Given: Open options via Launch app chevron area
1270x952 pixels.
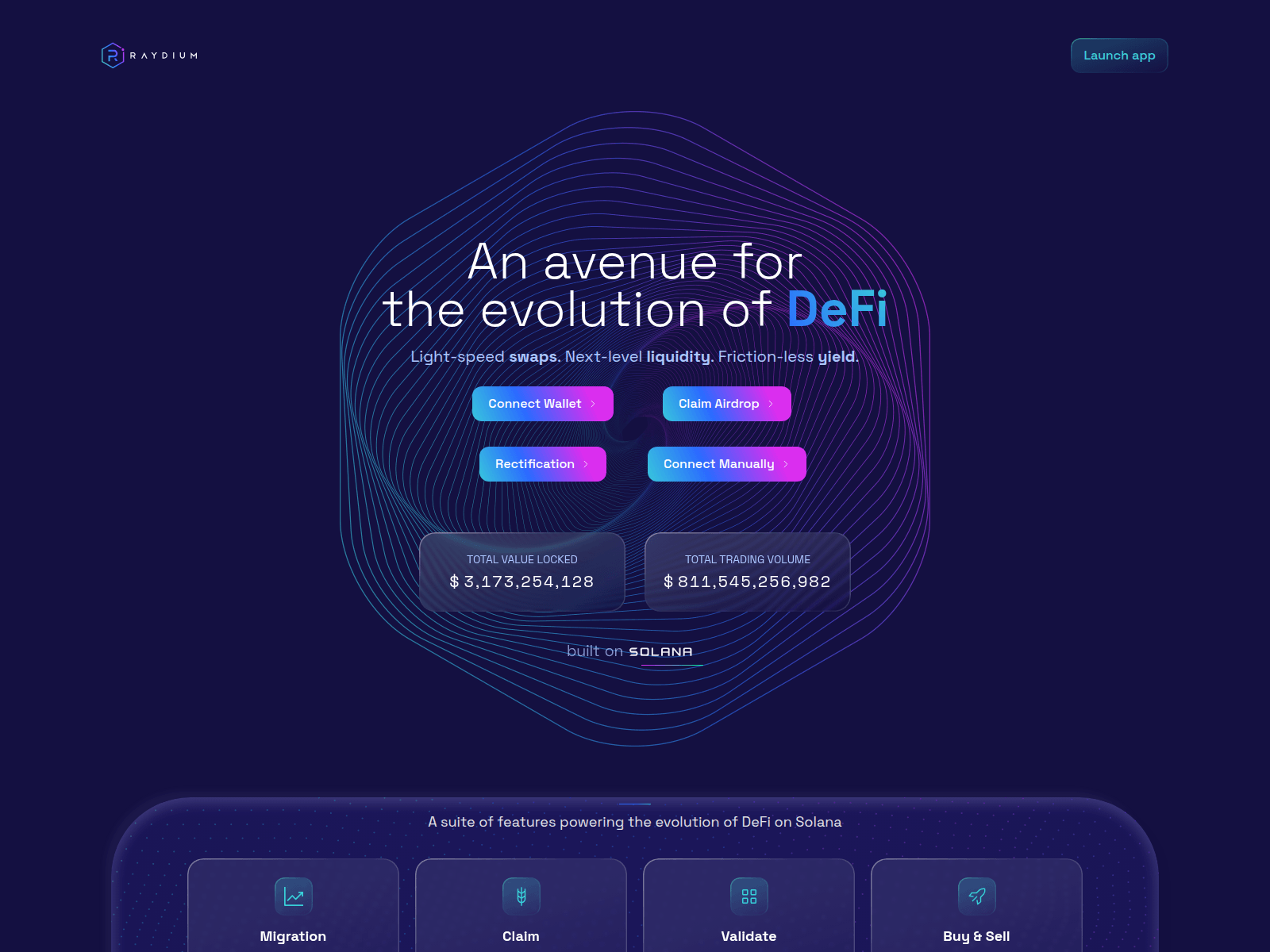Looking at the screenshot, I should click(1155, 56).
